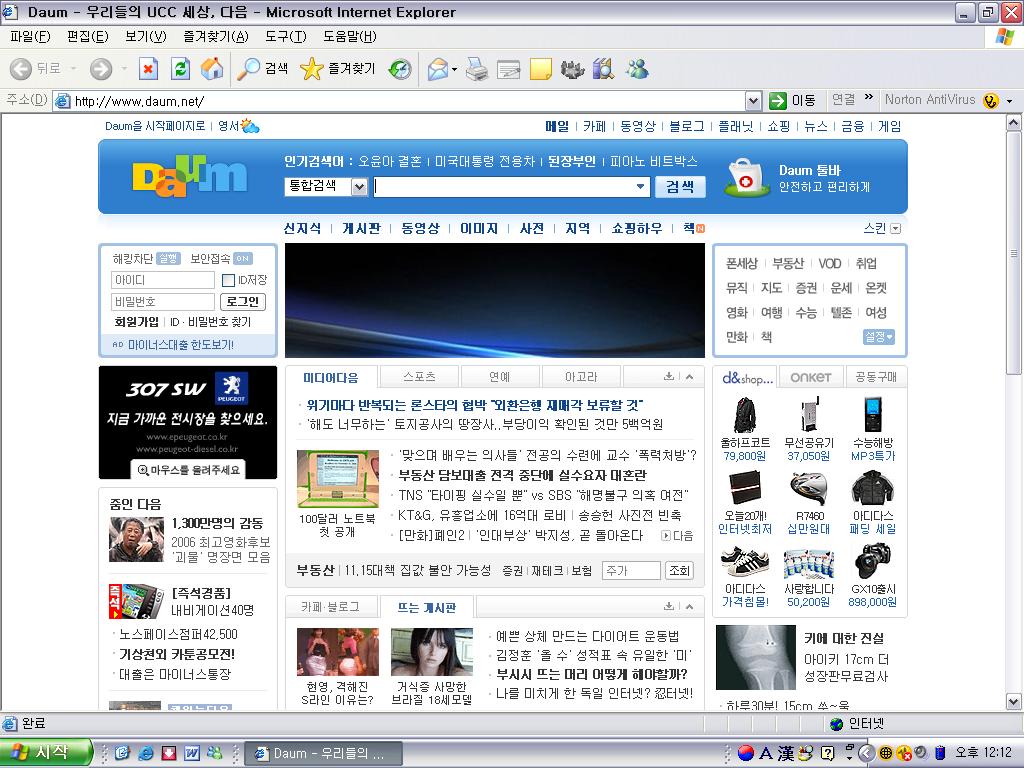Open the Mail envelope toolbar icon
Viewport: 1024px width, 768px height.
438,69
